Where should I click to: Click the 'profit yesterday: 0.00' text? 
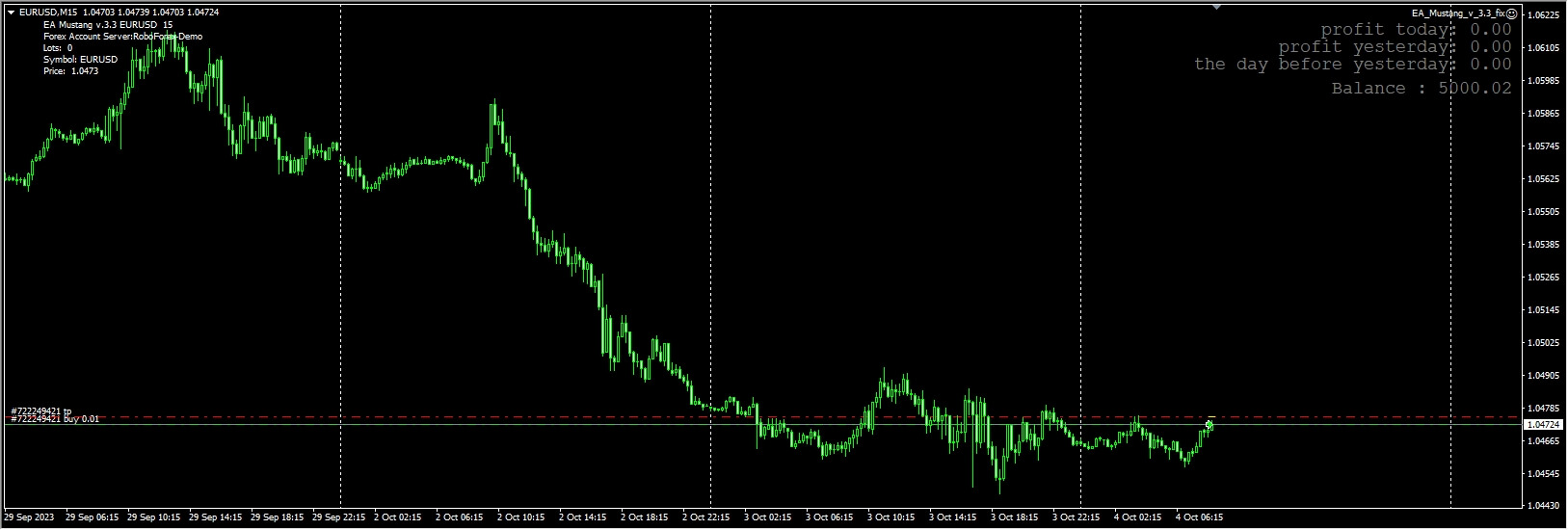1395,47
